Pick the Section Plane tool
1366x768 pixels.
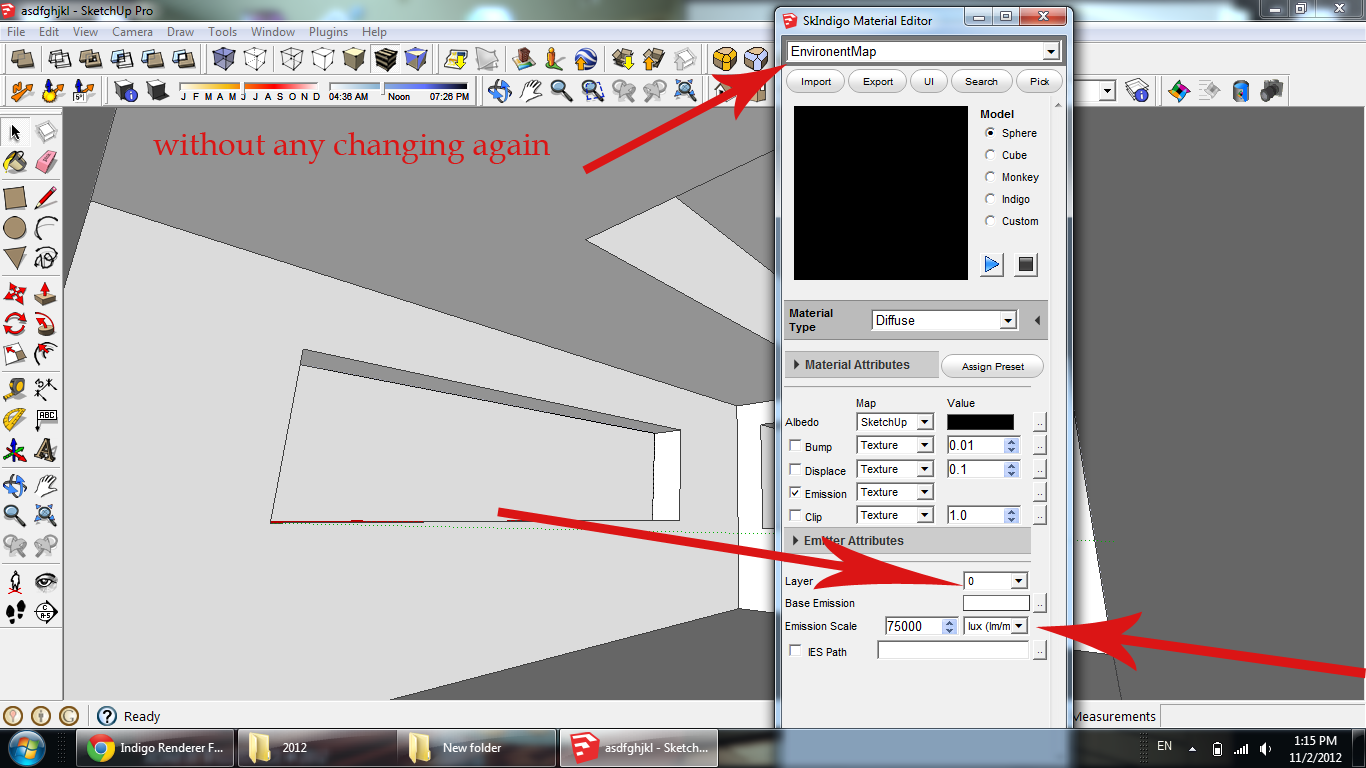(46, 612)
